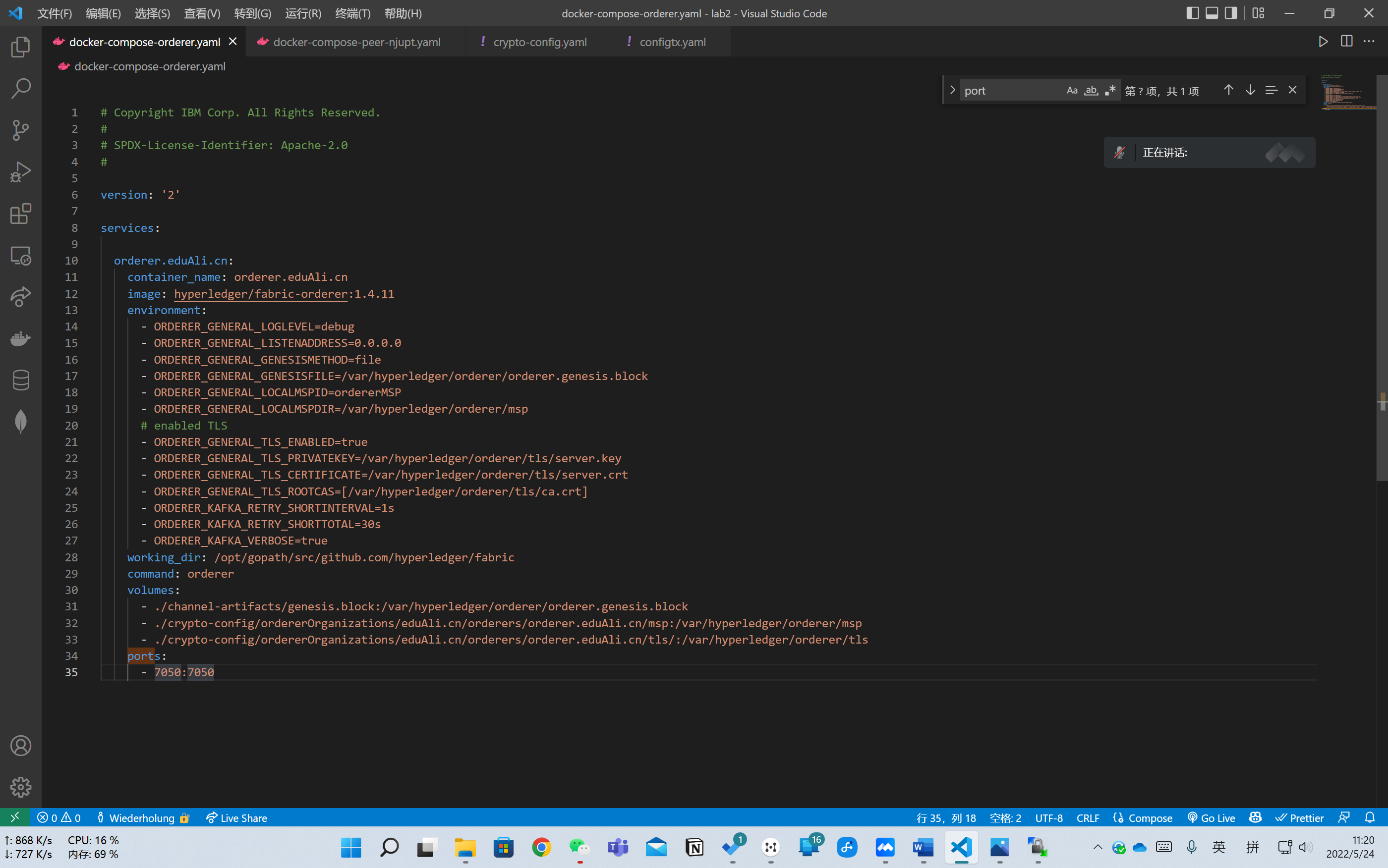The width and height of the screenshot is (1388, 868).
Task: Toggle Use Regular Expression in find
Action: pyautogui.click(x=1110, y=90)
